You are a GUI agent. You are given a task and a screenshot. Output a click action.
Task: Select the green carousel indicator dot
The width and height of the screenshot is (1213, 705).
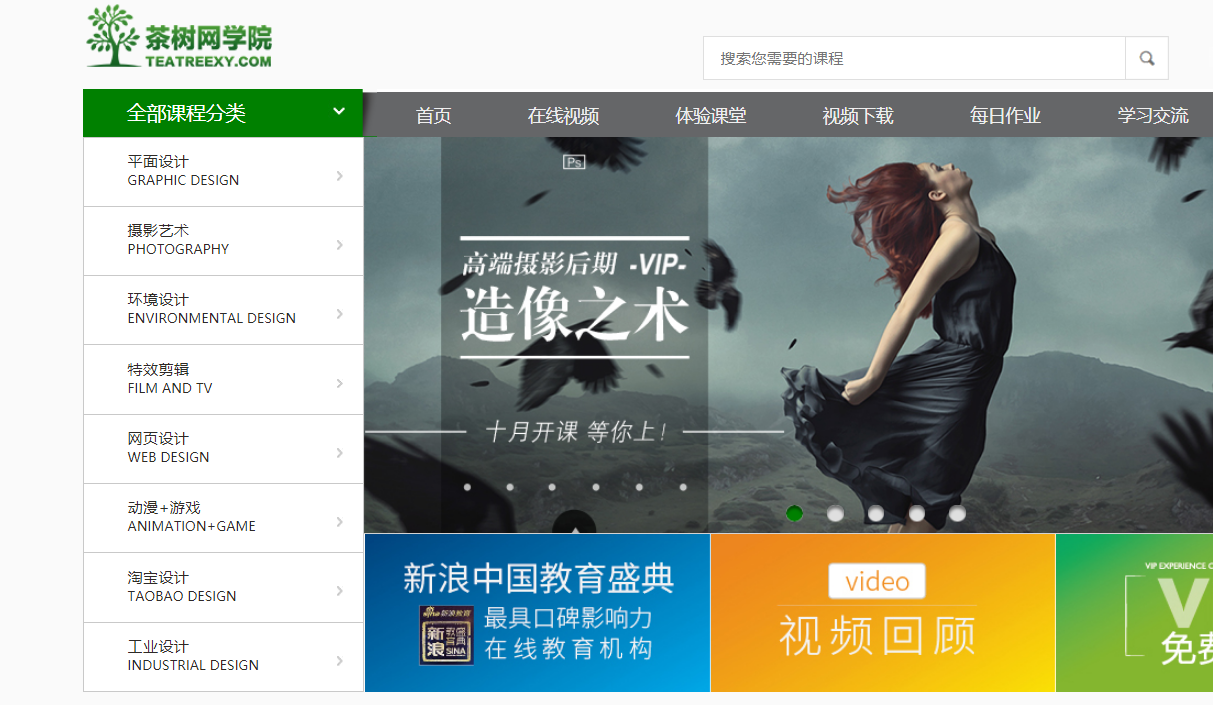click(x=794, y=513)
